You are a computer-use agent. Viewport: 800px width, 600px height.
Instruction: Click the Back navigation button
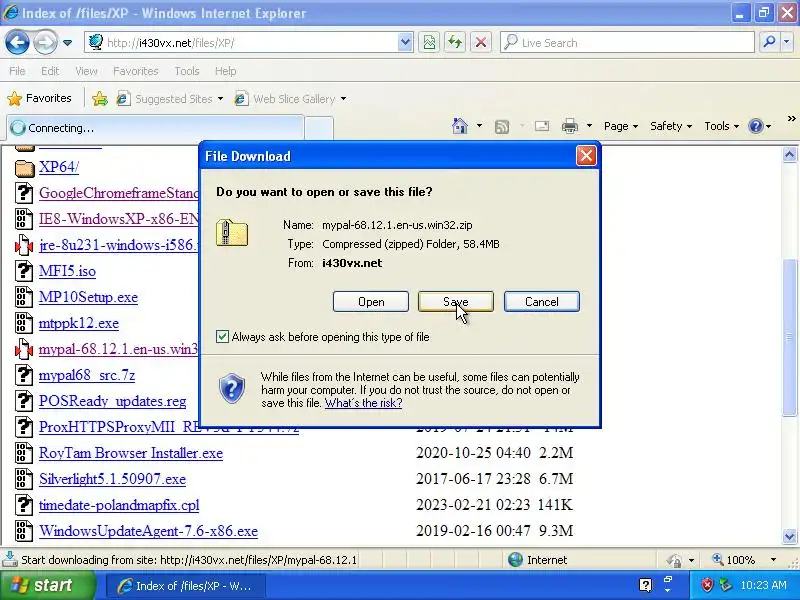pos(17,42)
